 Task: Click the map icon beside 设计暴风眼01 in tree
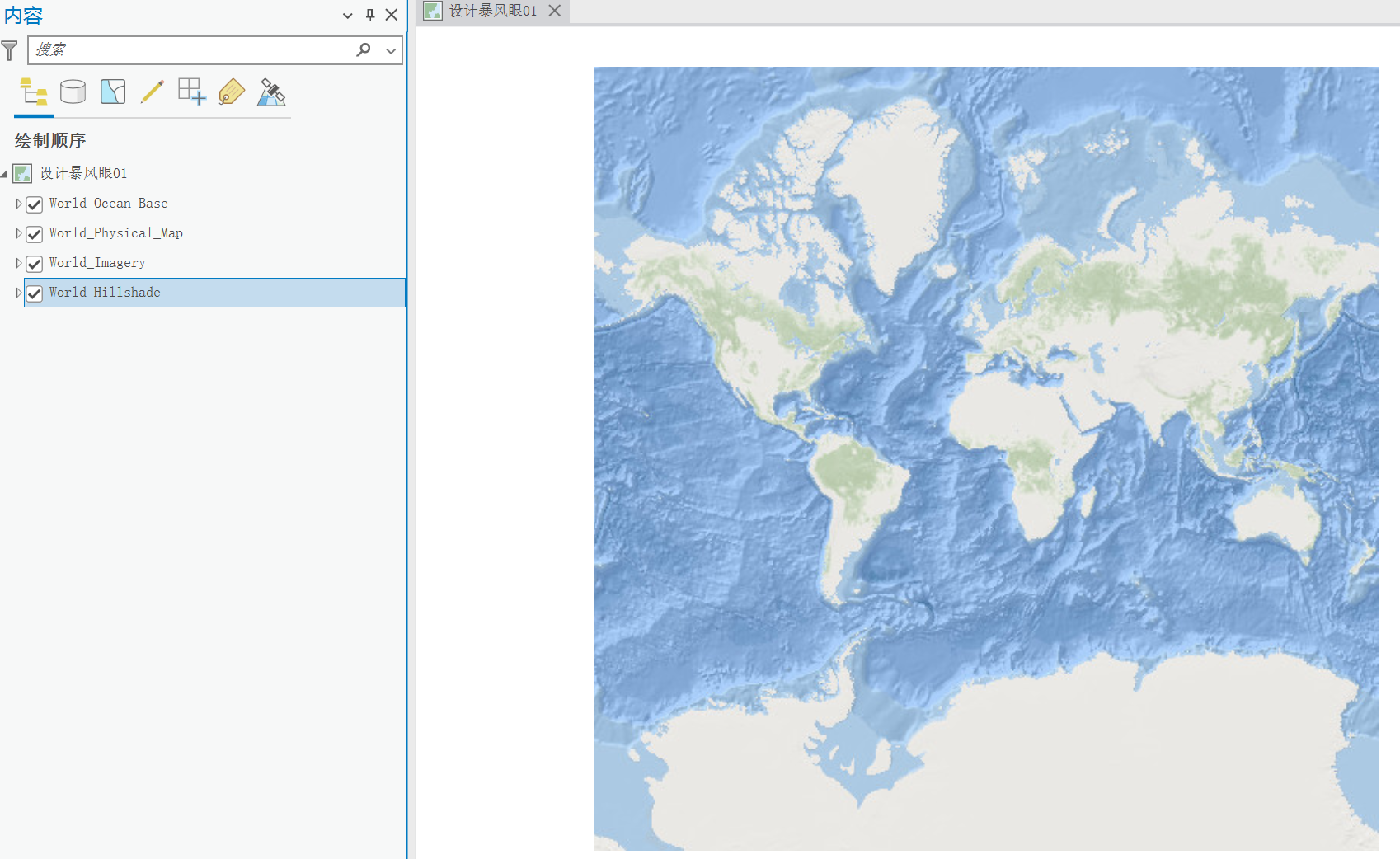coord(22,173)
